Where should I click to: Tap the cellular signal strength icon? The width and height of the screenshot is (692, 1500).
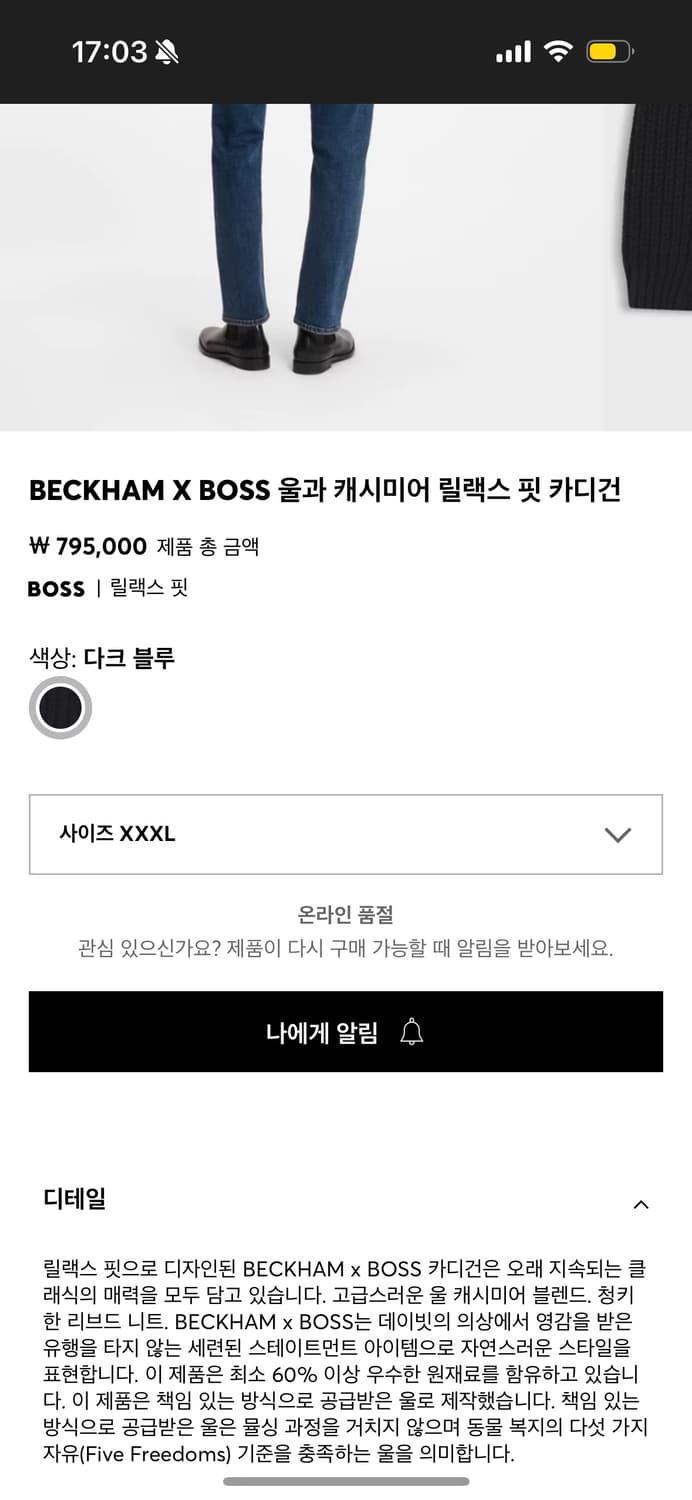(x=512, y=50)
